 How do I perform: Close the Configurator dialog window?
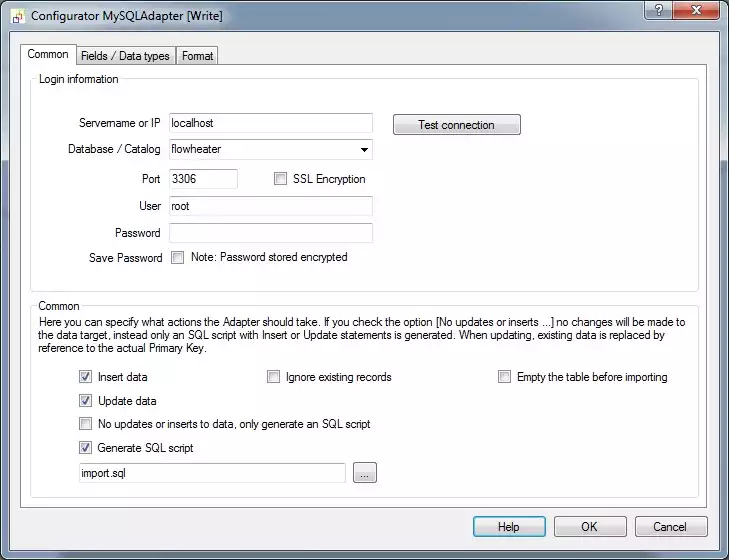[x=696, y=11]
